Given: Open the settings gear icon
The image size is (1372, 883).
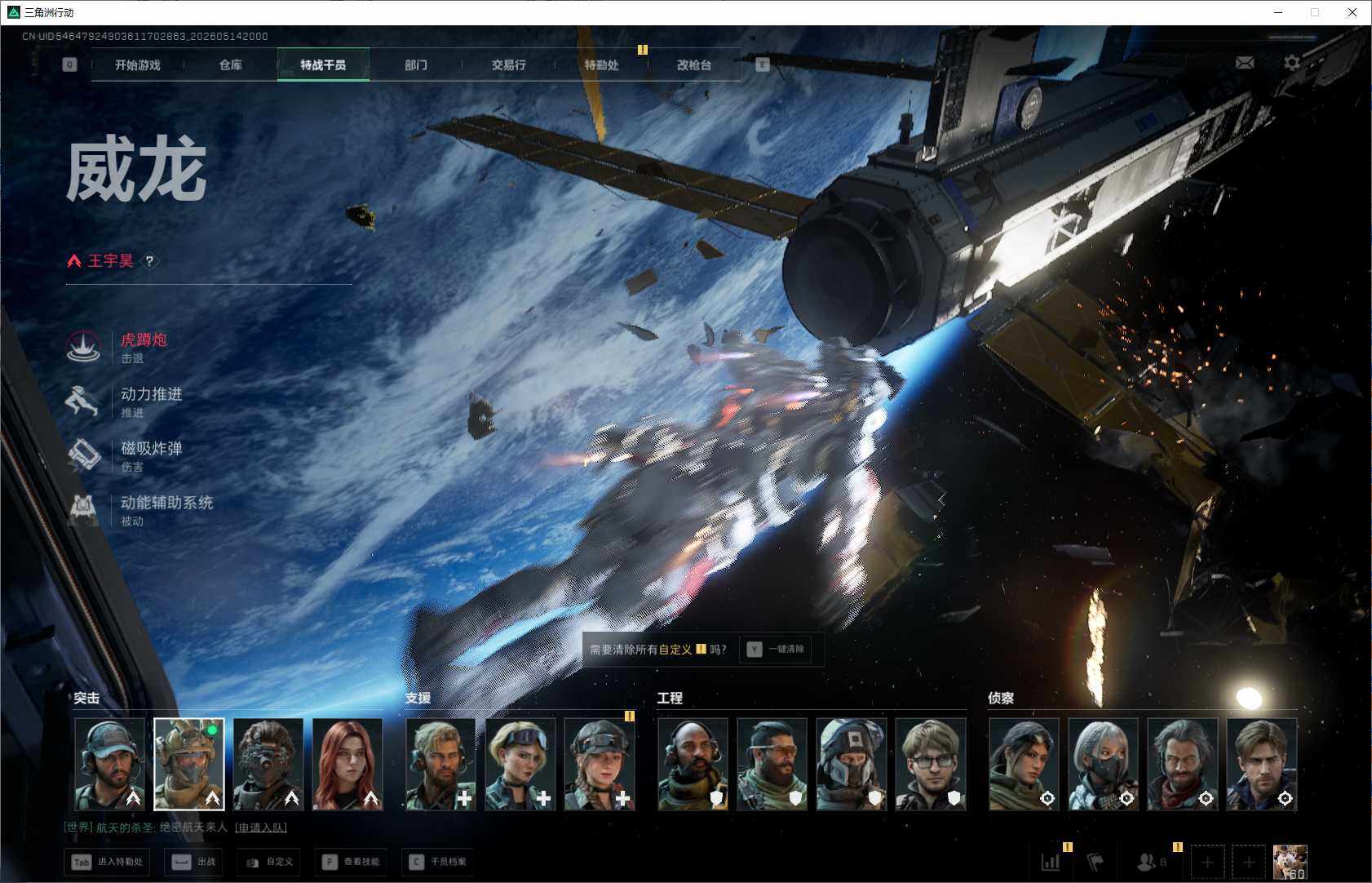Looking at the screenshot, I should coord(1292,63).
